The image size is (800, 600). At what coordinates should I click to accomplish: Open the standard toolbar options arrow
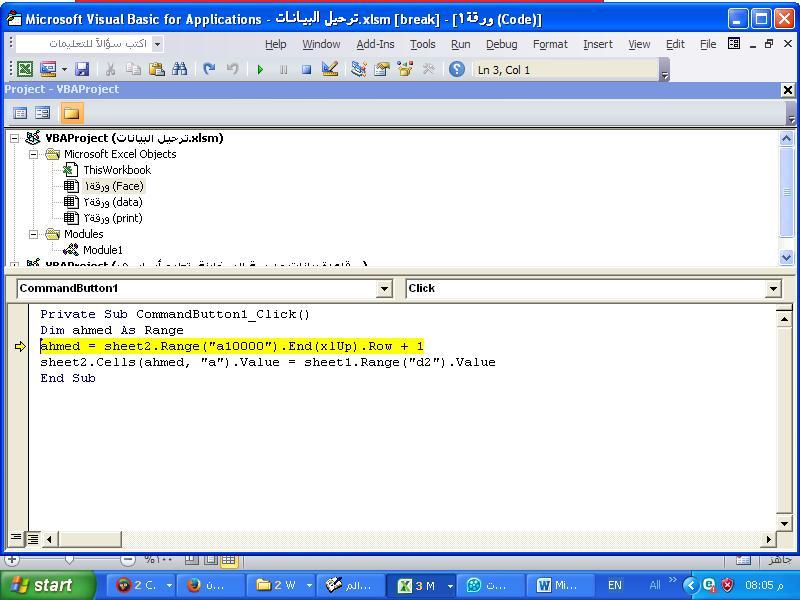pos(664,70)
